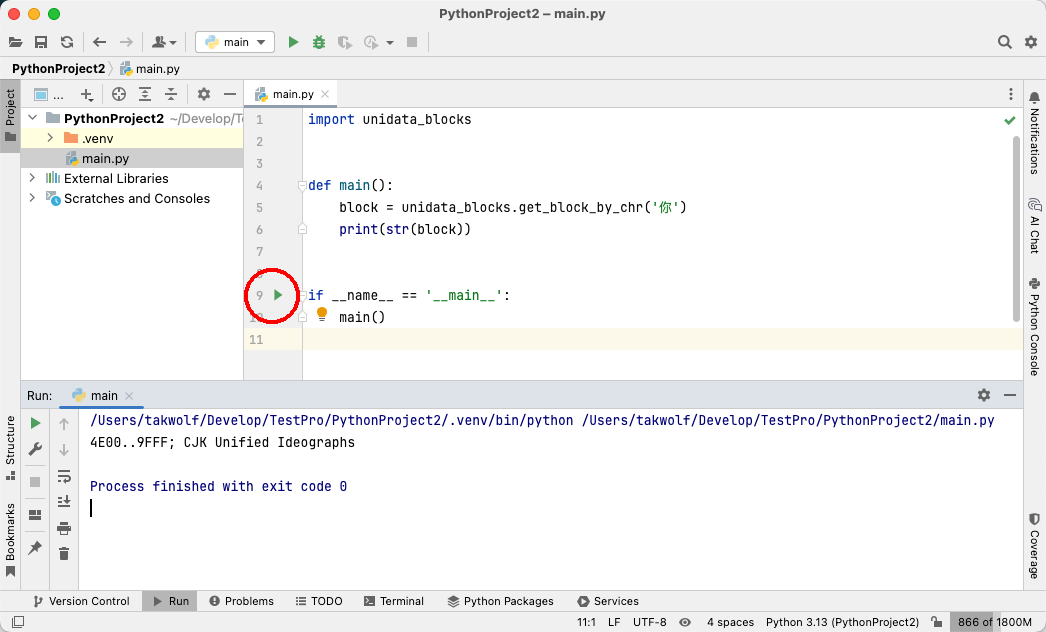Close the main run tab
Screen dimensions: 1046x632
pos(129,396)
